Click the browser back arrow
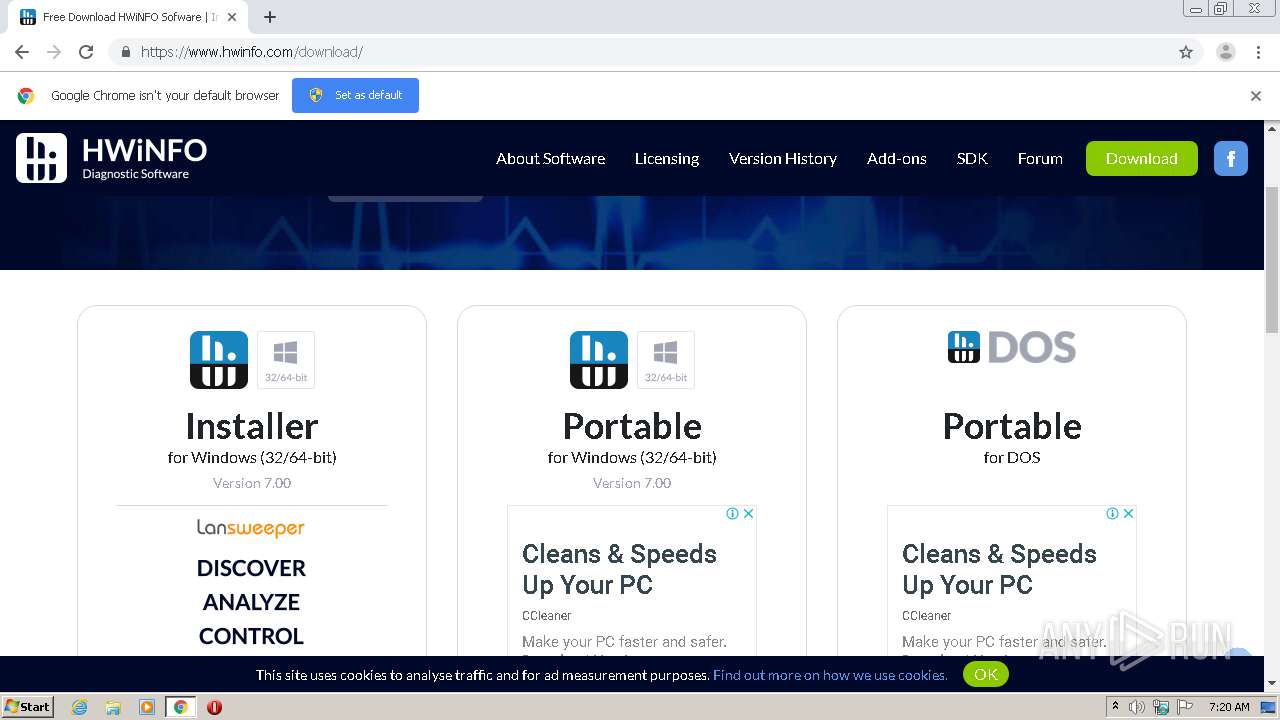This screenshot has width=1280, height=720. [x=22, y=52]
